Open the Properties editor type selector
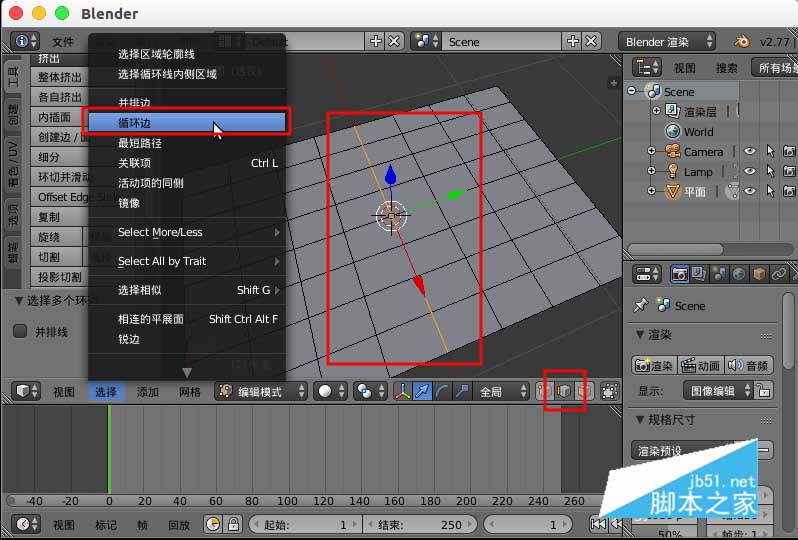This screenshot has height=540, width=798. coord(647,274)
